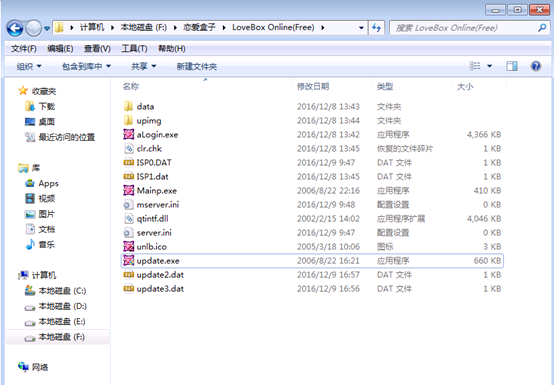554x385 pixels.
Task: Select the ISP0.DAT file icon
Action: click(129, 162)
